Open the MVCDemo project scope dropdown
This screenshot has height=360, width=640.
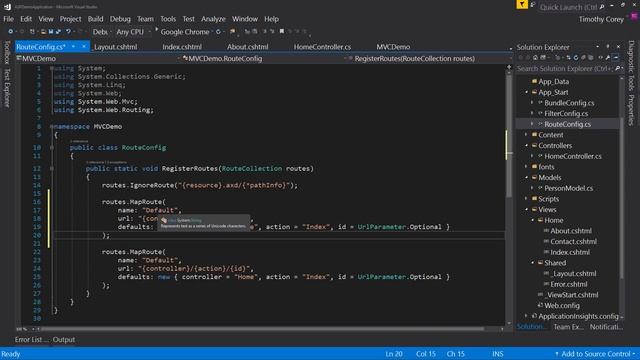pyautogui.click(x=98, y=58)
